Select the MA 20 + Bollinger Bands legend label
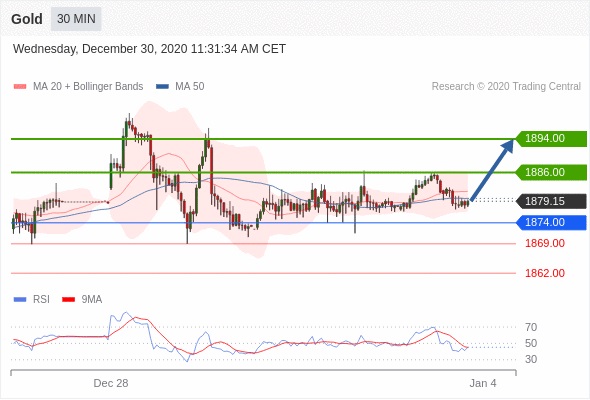The width and height of the screenshot is (590, 400). click(88, 87)
